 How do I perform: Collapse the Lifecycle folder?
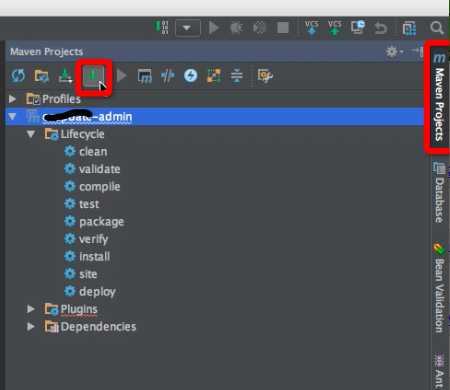(31, 134)
